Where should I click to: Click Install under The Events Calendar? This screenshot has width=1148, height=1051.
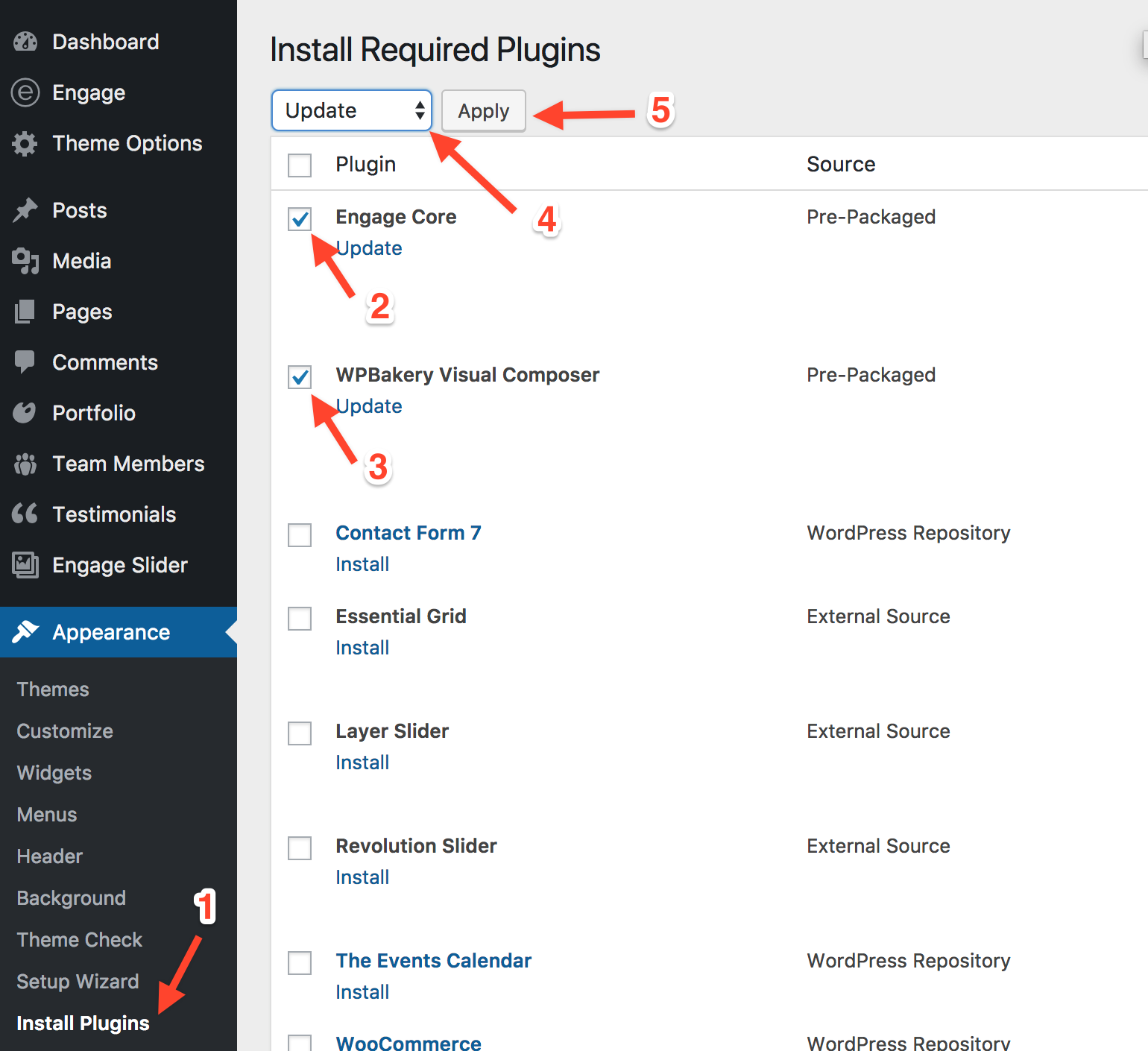click(362, 992)
